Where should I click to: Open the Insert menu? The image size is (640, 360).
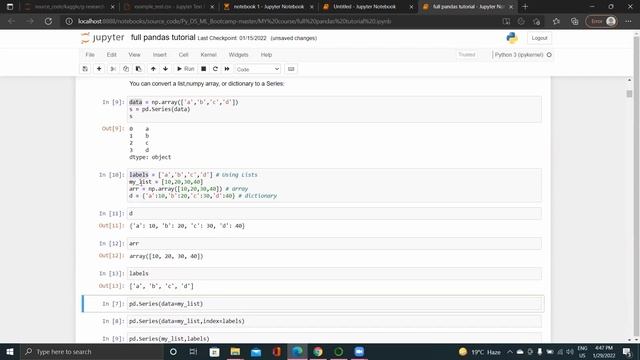click(160, 55)
